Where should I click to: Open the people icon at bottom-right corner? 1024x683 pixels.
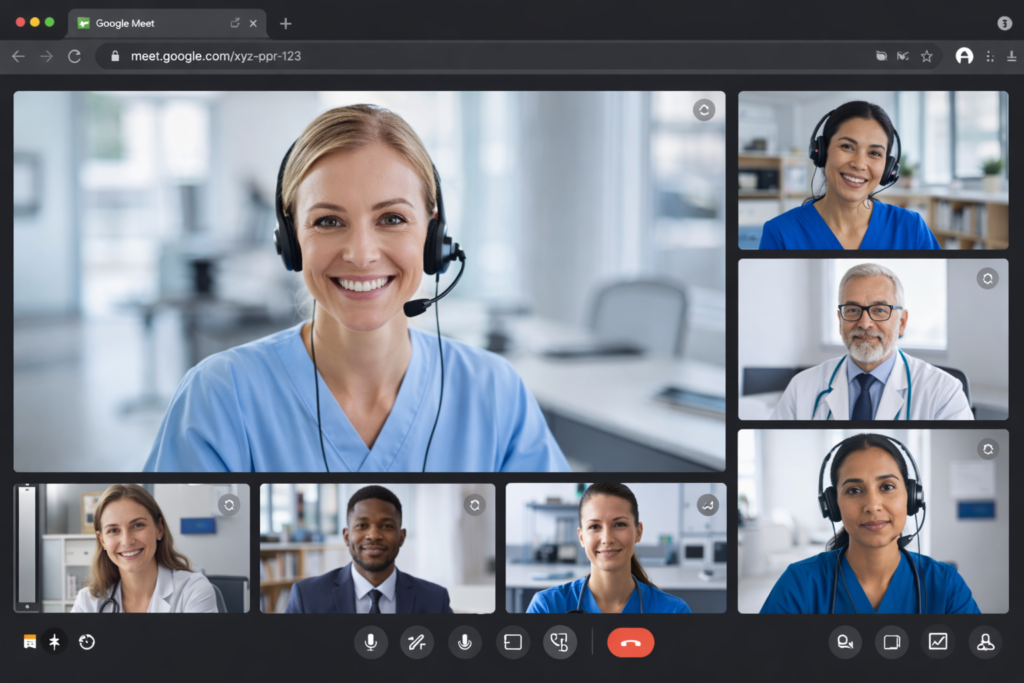985,642
